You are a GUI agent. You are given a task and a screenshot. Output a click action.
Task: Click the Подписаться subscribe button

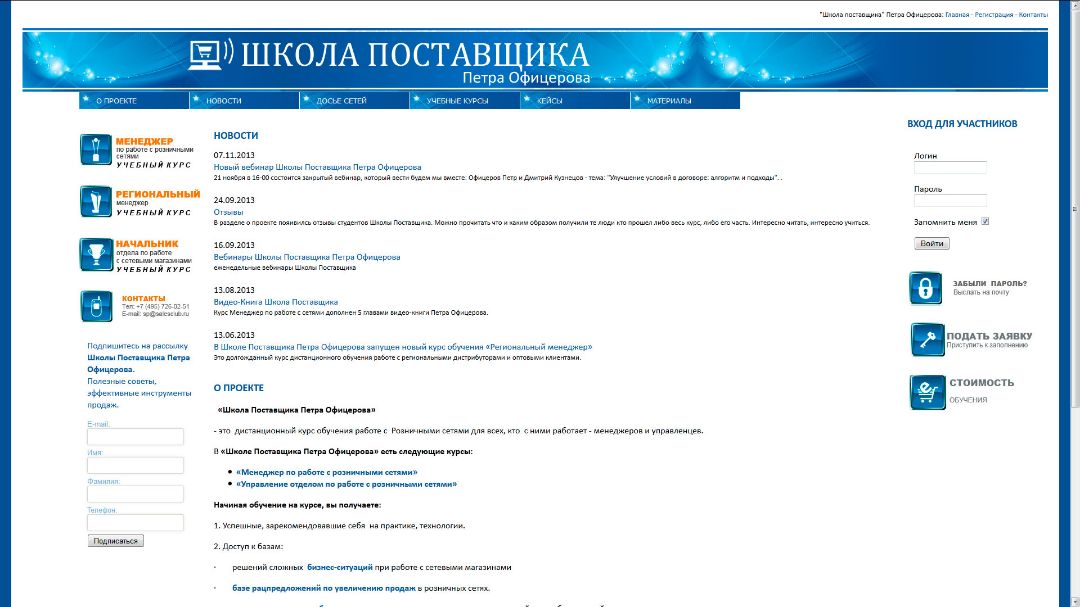(116, 541)
